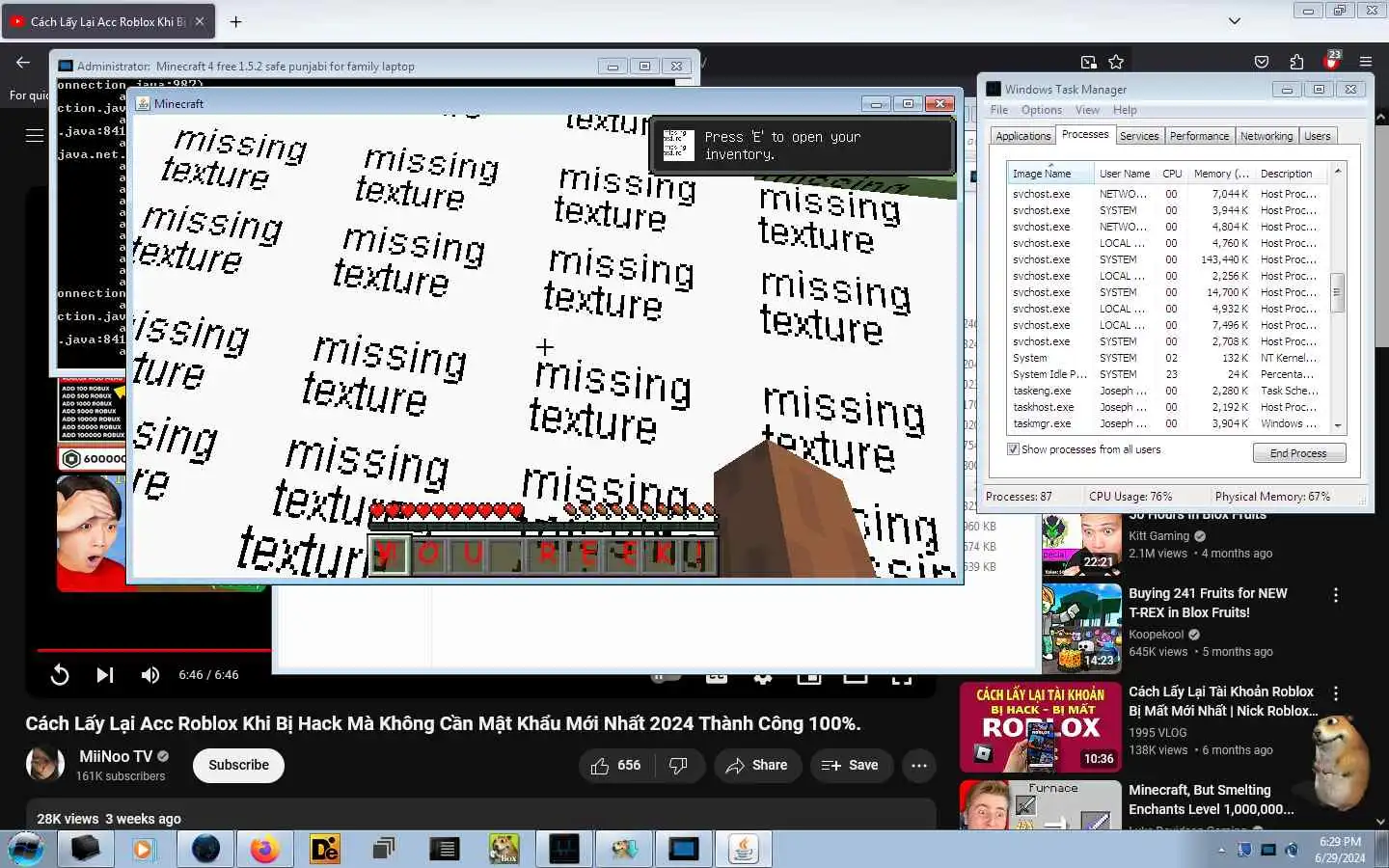Open the MiiNoo TV channel avatar
1389x868 pixels.
(44, 764)
